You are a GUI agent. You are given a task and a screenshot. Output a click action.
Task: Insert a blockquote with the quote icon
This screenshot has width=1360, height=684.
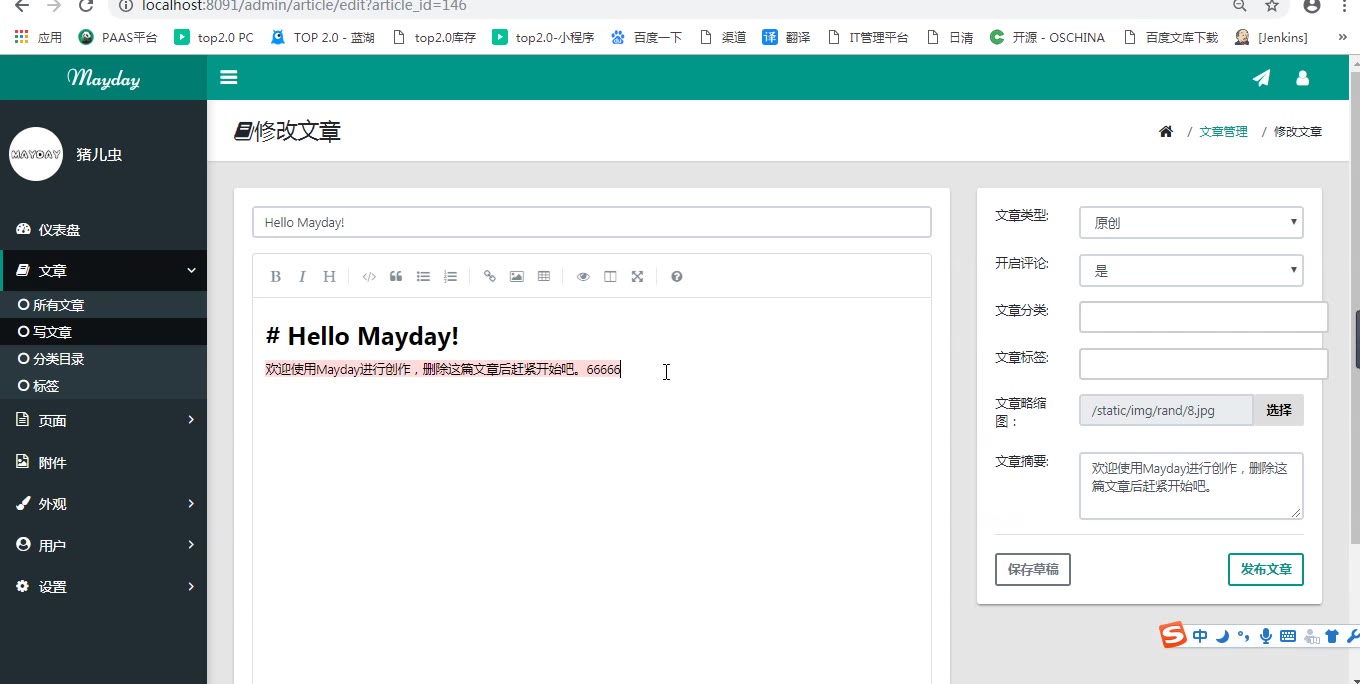(396, 277)
